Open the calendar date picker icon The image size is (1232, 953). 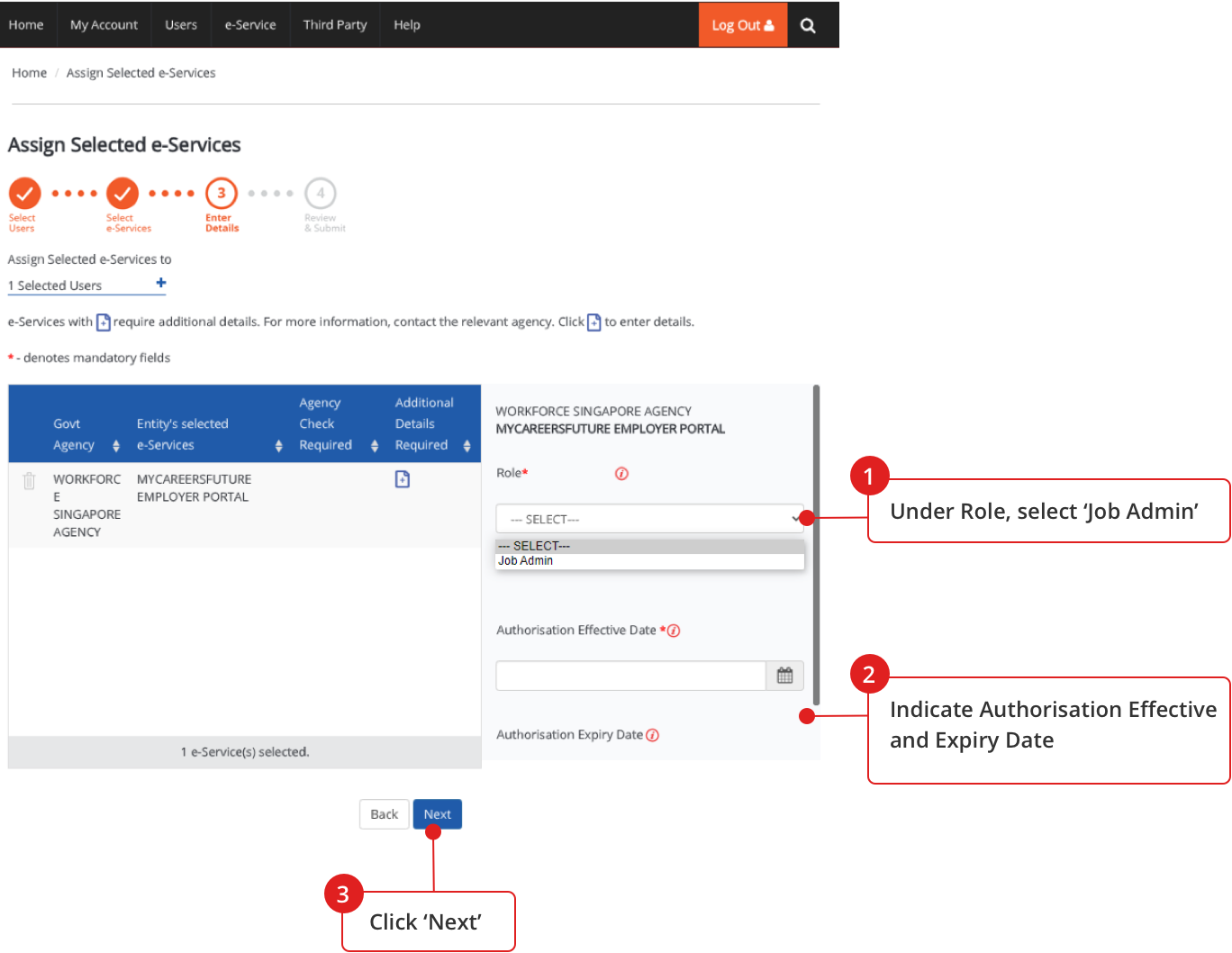tap(784, 676)
